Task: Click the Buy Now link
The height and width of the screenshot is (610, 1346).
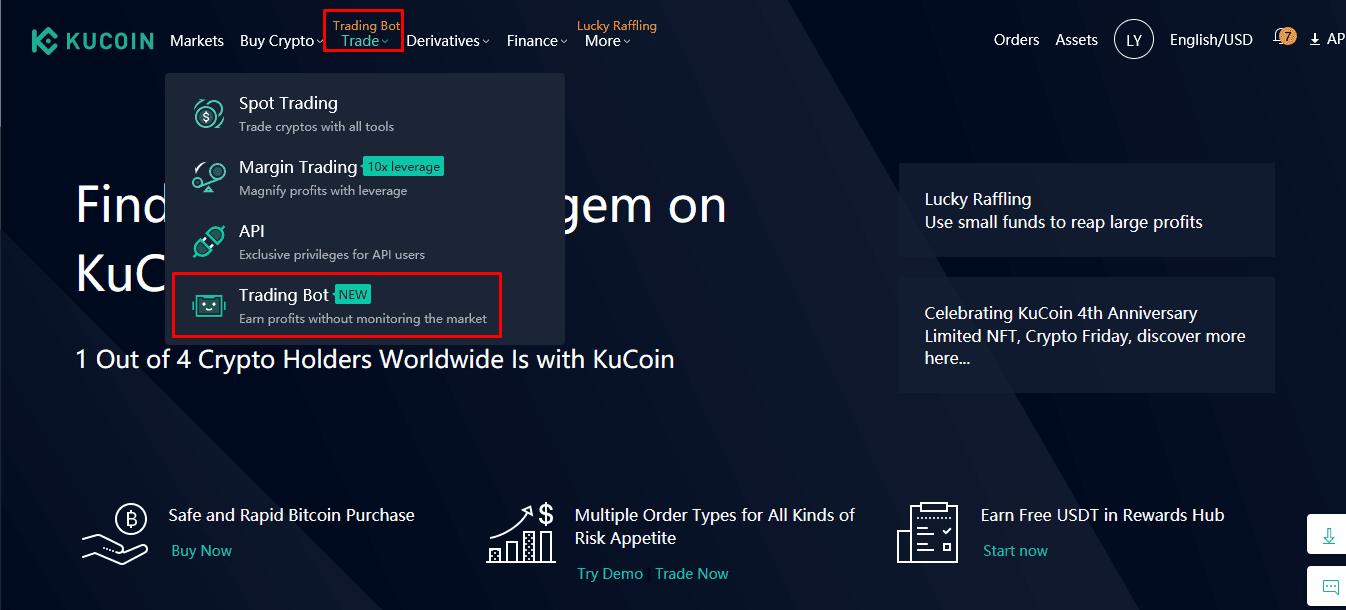Action: 201,551
